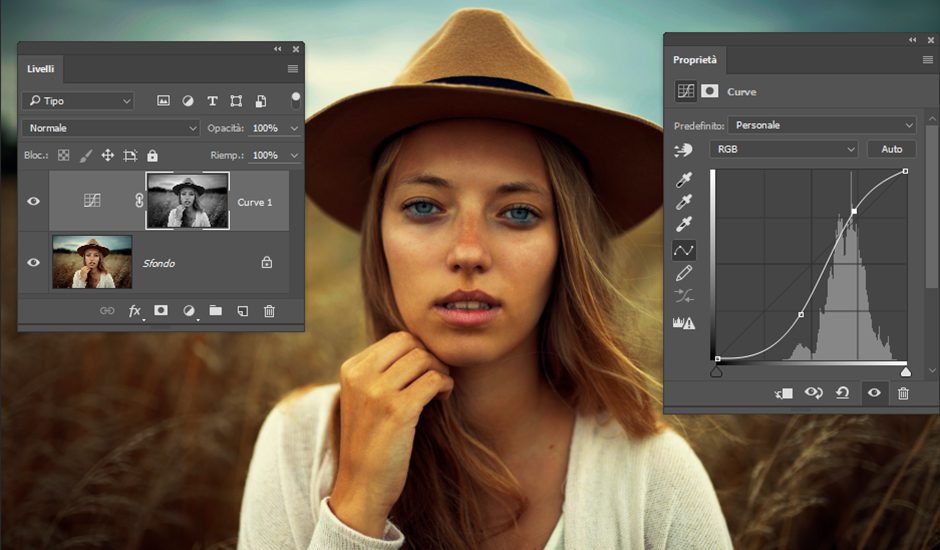
Task: Create new fill or adjustment layer icon
Action: coord(189,311)
